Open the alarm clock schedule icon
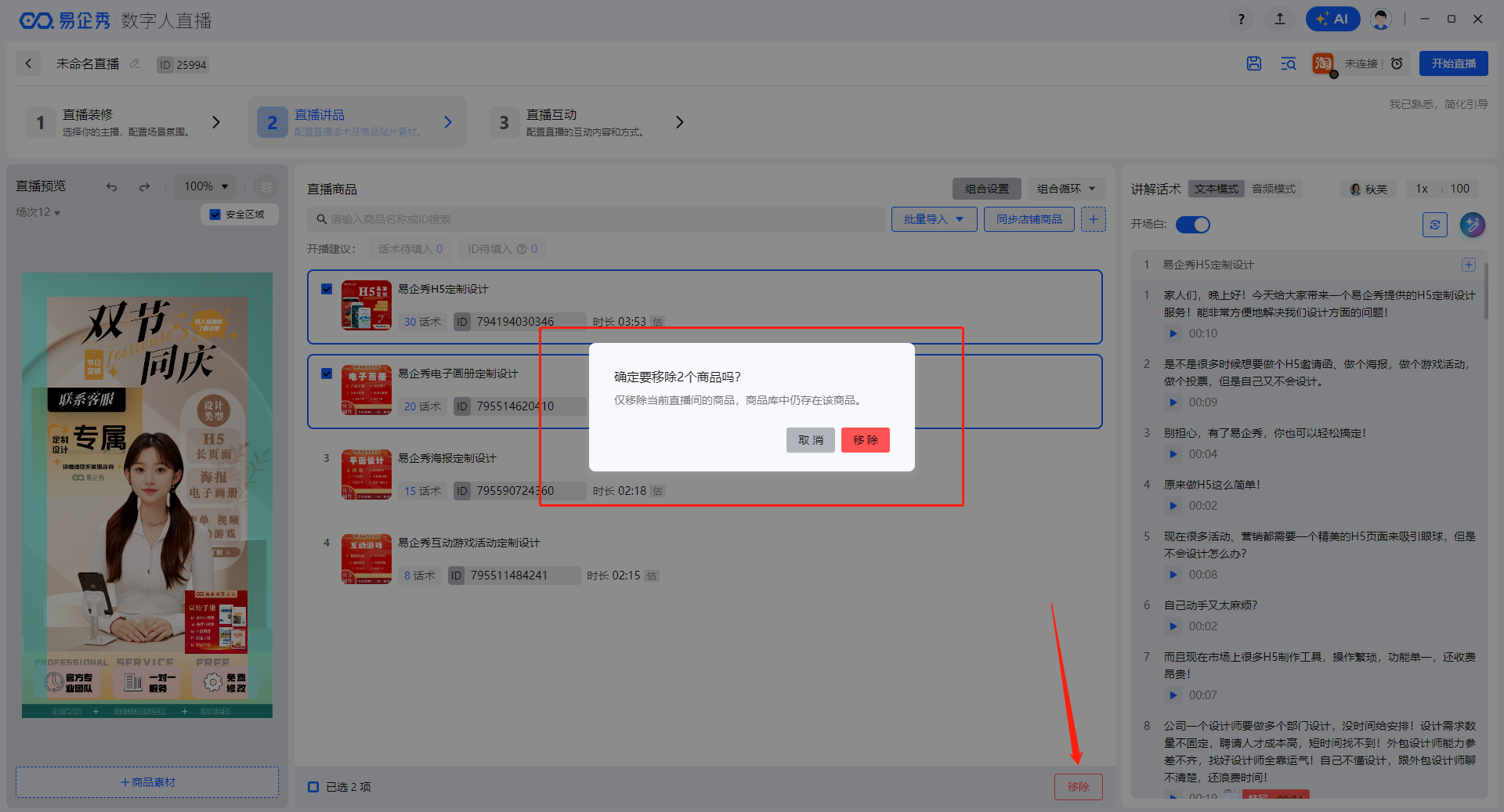This screenshot has width=1504, height=812. (x=1397, y=63)
